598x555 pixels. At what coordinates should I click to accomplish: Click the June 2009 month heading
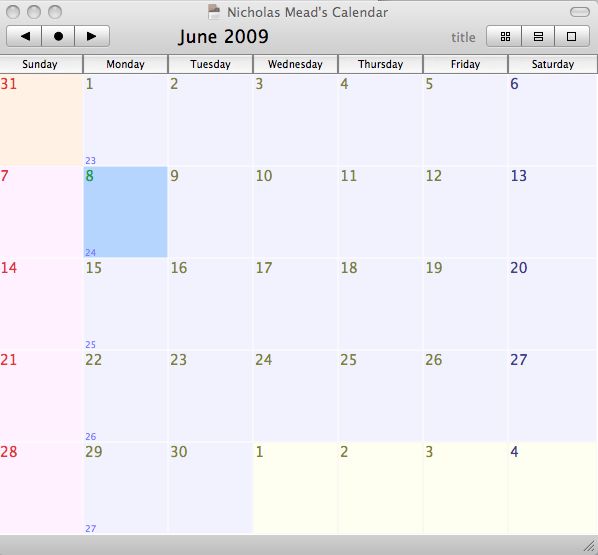pyautogui.click(x=223, y=37)
